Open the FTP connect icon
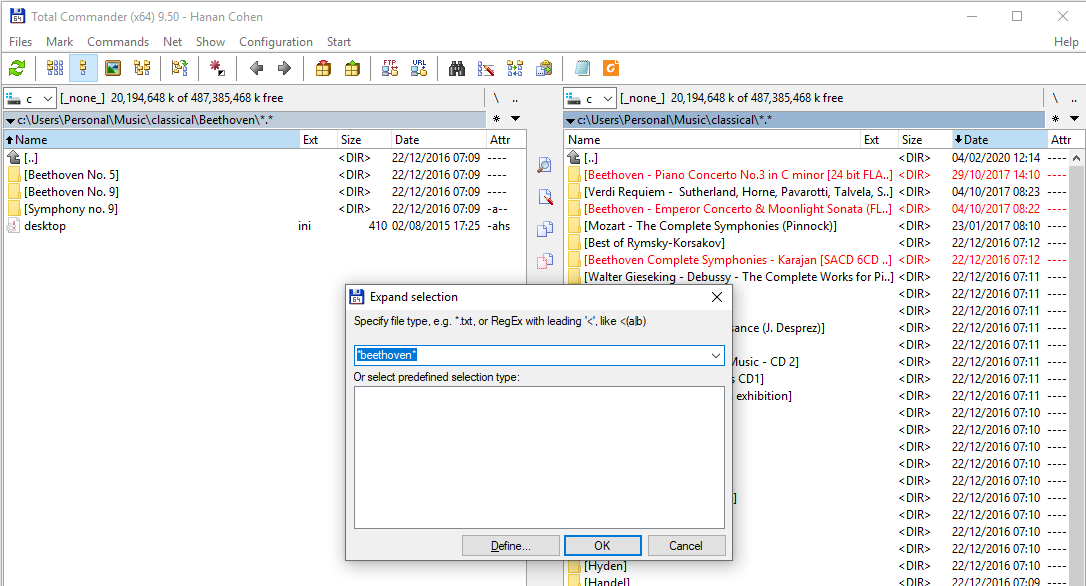 click(390, 68)
